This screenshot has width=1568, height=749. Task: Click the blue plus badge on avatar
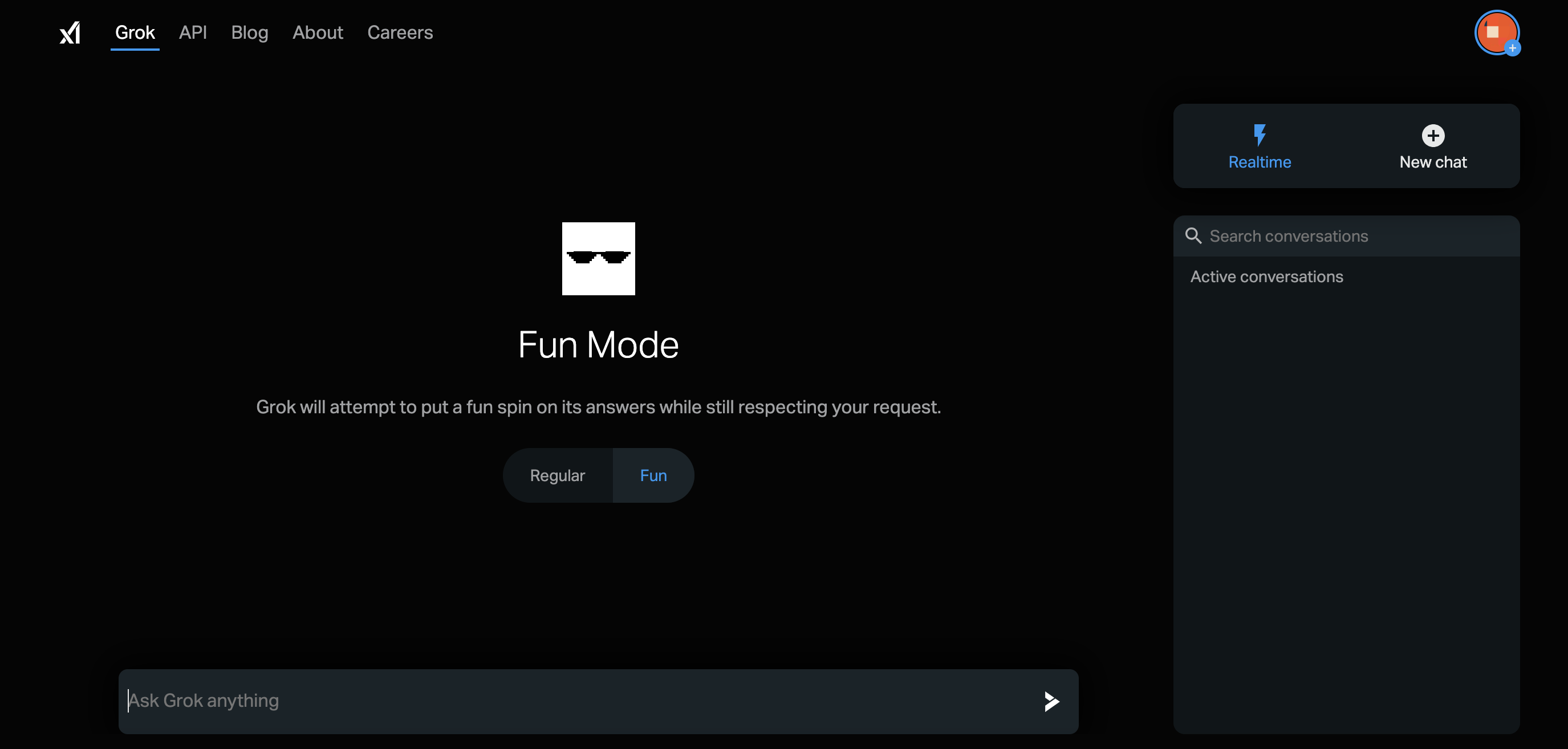1512,48
